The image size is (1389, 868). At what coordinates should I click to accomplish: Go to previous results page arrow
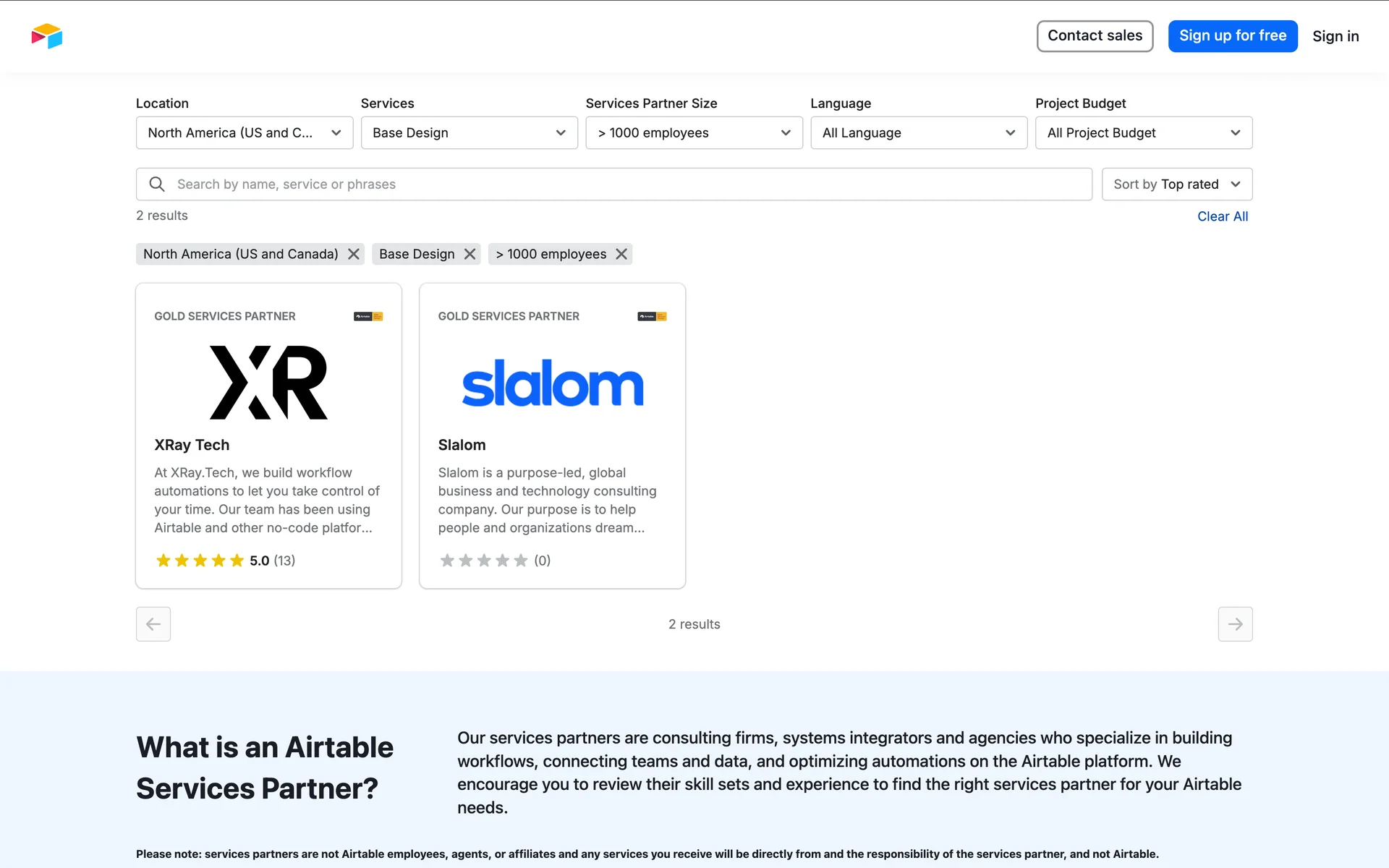click(x=153, y=624)
